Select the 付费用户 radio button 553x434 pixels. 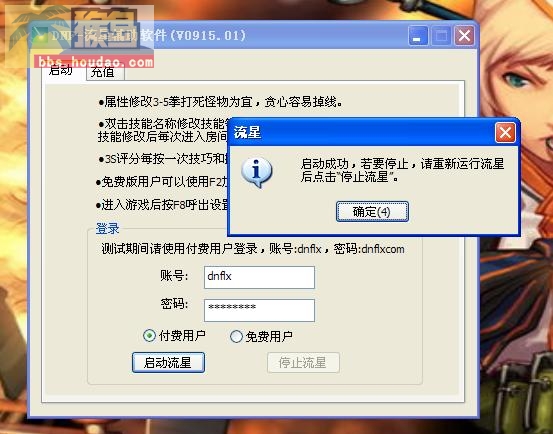pyautogui.click(x=149, y=335)
